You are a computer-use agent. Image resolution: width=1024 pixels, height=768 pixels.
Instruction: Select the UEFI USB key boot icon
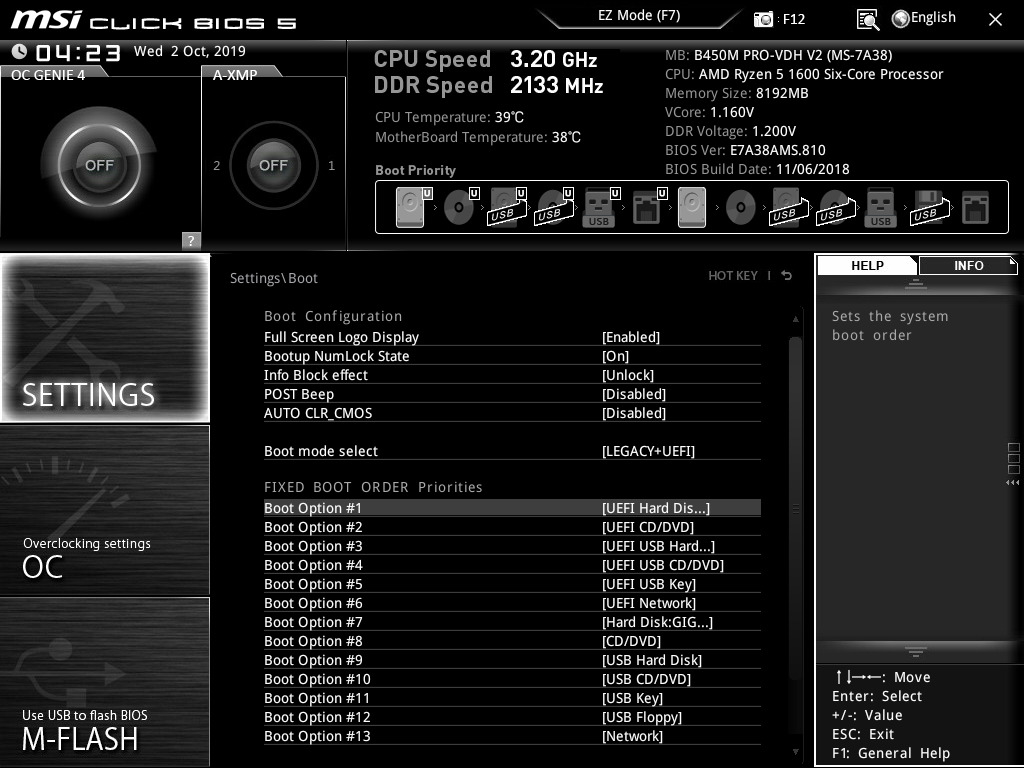[x=601, y=207]
